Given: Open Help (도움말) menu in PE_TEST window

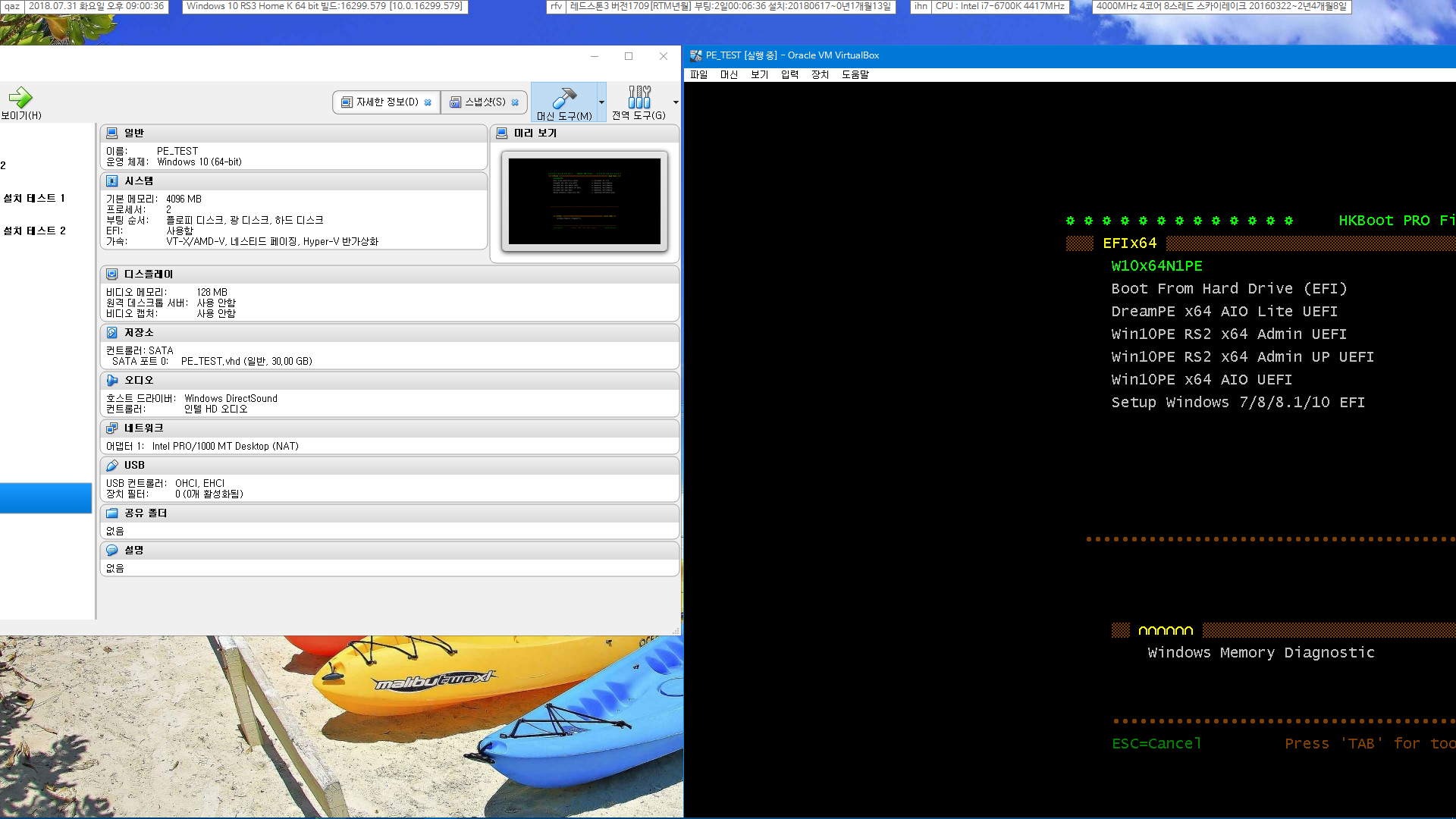Looking at the screenshot, I should coord(855,74).
